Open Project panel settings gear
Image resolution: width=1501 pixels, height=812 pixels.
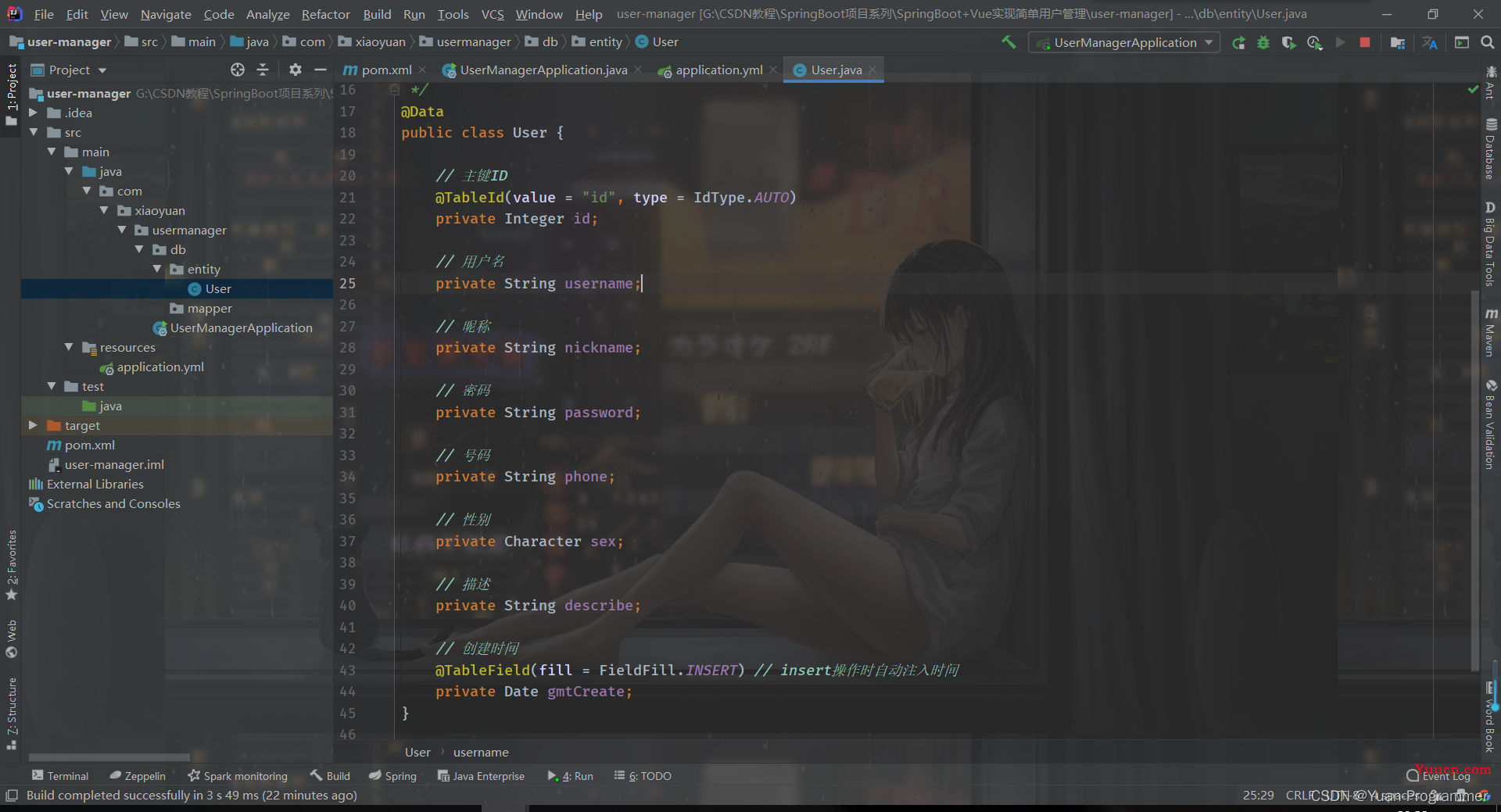point(295,70)
